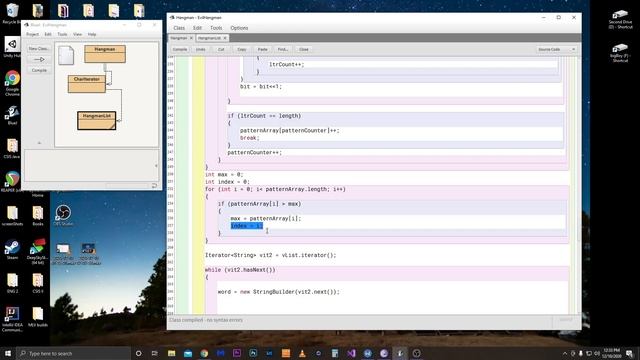Switch to the Hangman editor tab
The image size is (640, 360).
[178, 38]
